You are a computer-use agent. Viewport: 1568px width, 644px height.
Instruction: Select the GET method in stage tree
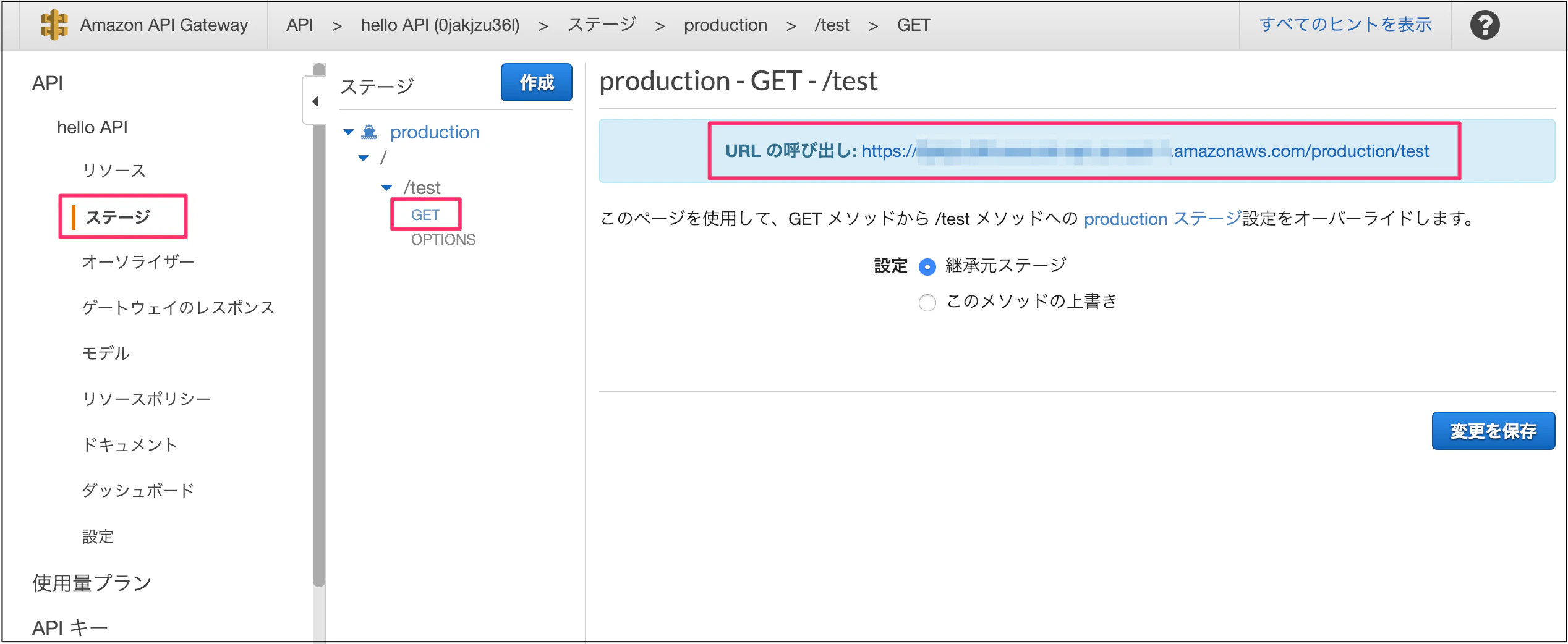click(x=425, y=214)
